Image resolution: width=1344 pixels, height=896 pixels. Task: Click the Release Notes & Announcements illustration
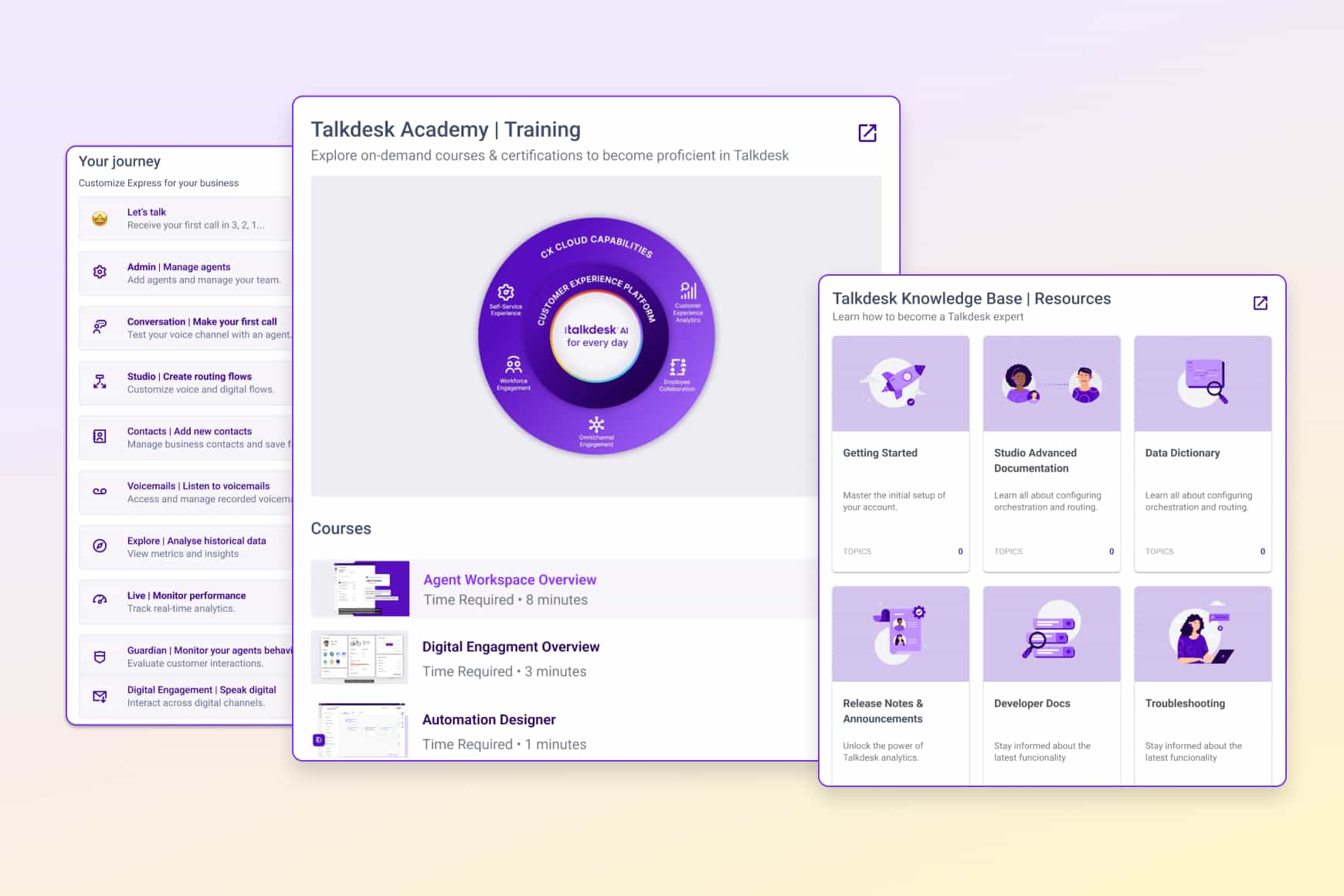[x=900, y=633]
